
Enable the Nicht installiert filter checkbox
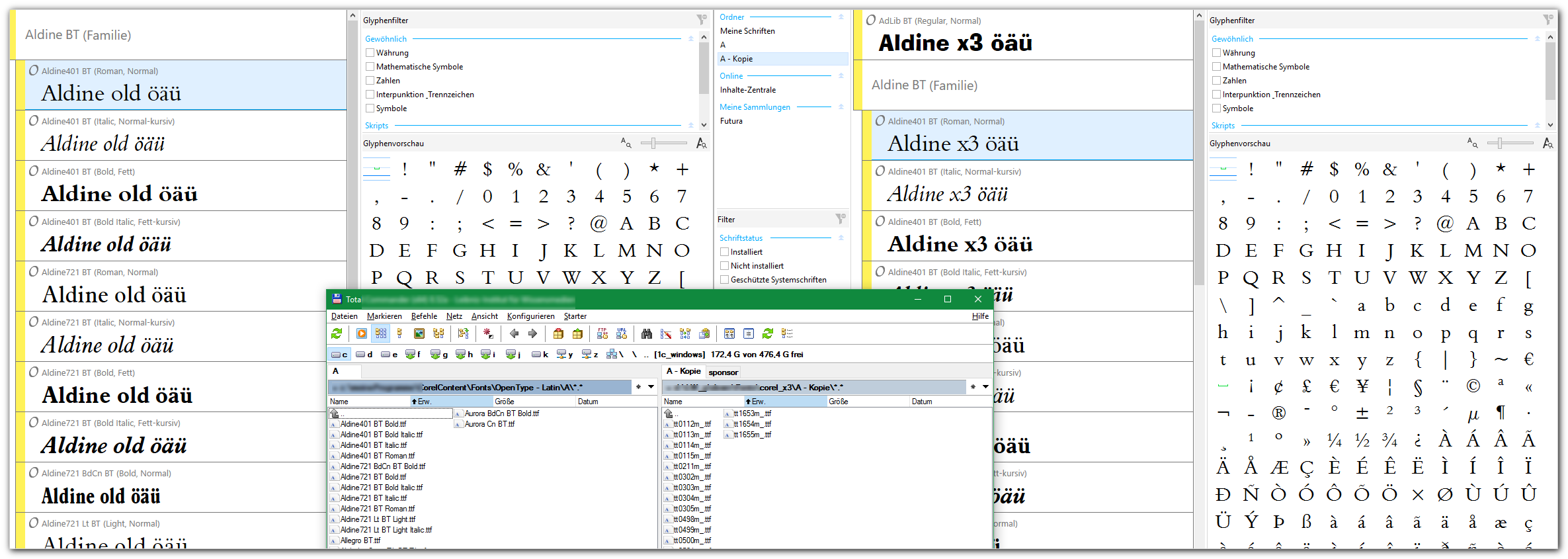725,266
